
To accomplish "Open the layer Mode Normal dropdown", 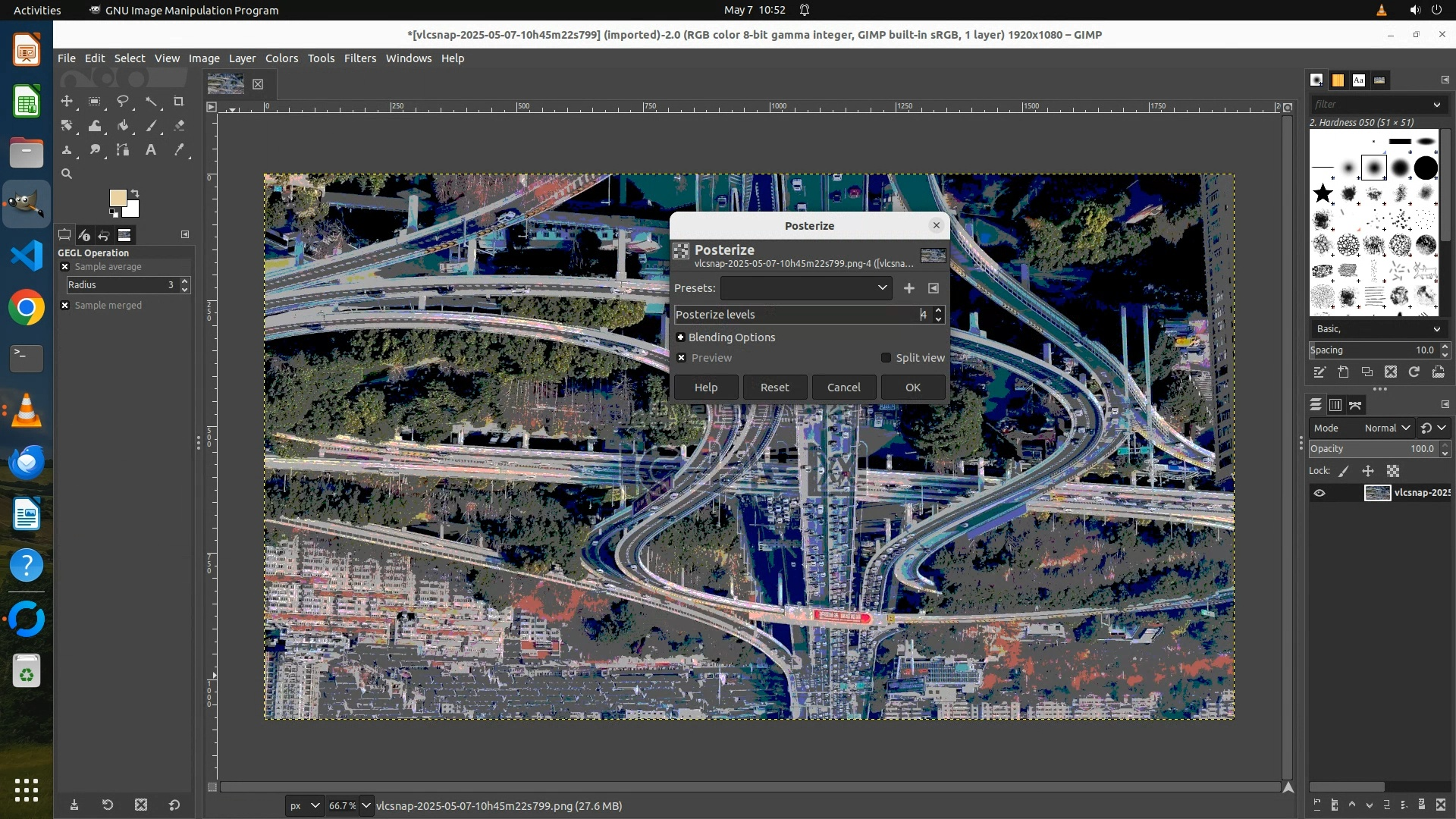I will [1386, 428].
